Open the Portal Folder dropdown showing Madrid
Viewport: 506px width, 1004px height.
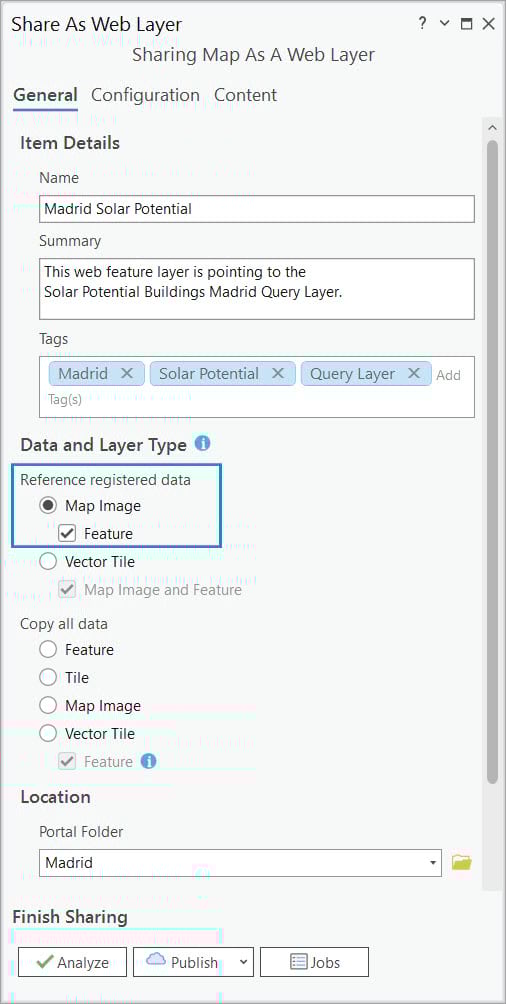(x=240, y=862)
